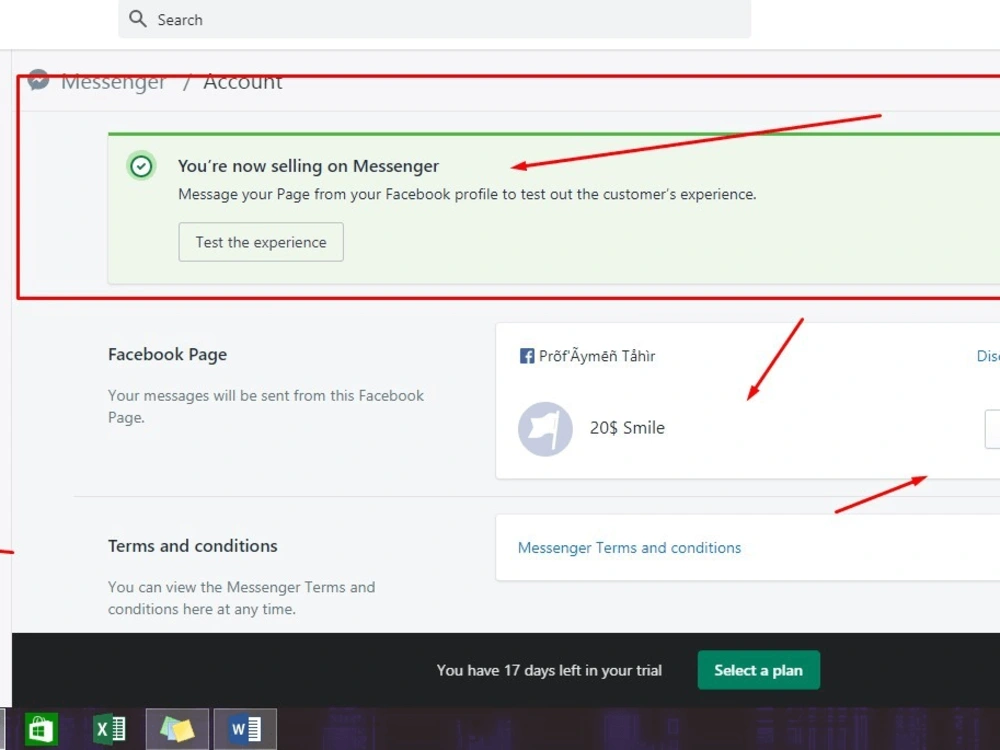The image size is (1000, 750).
Task: Click the Search input field
Action: (x=434, y=19)
